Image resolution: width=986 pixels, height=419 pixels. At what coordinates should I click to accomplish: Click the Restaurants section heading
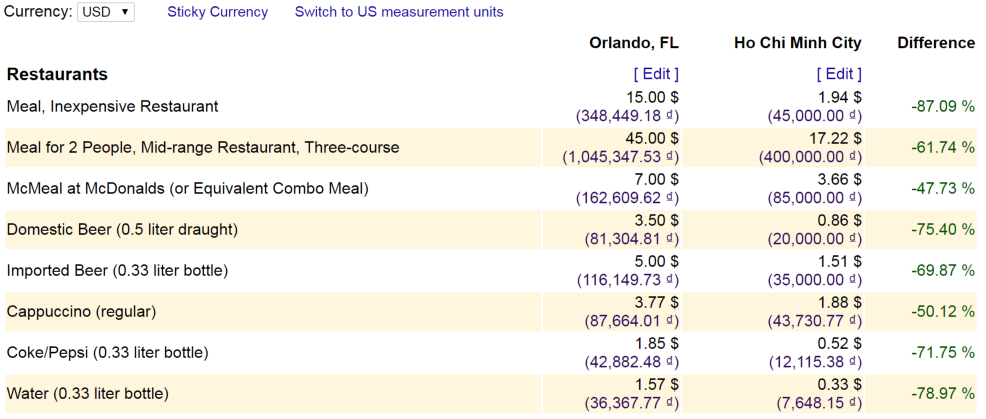57,74
